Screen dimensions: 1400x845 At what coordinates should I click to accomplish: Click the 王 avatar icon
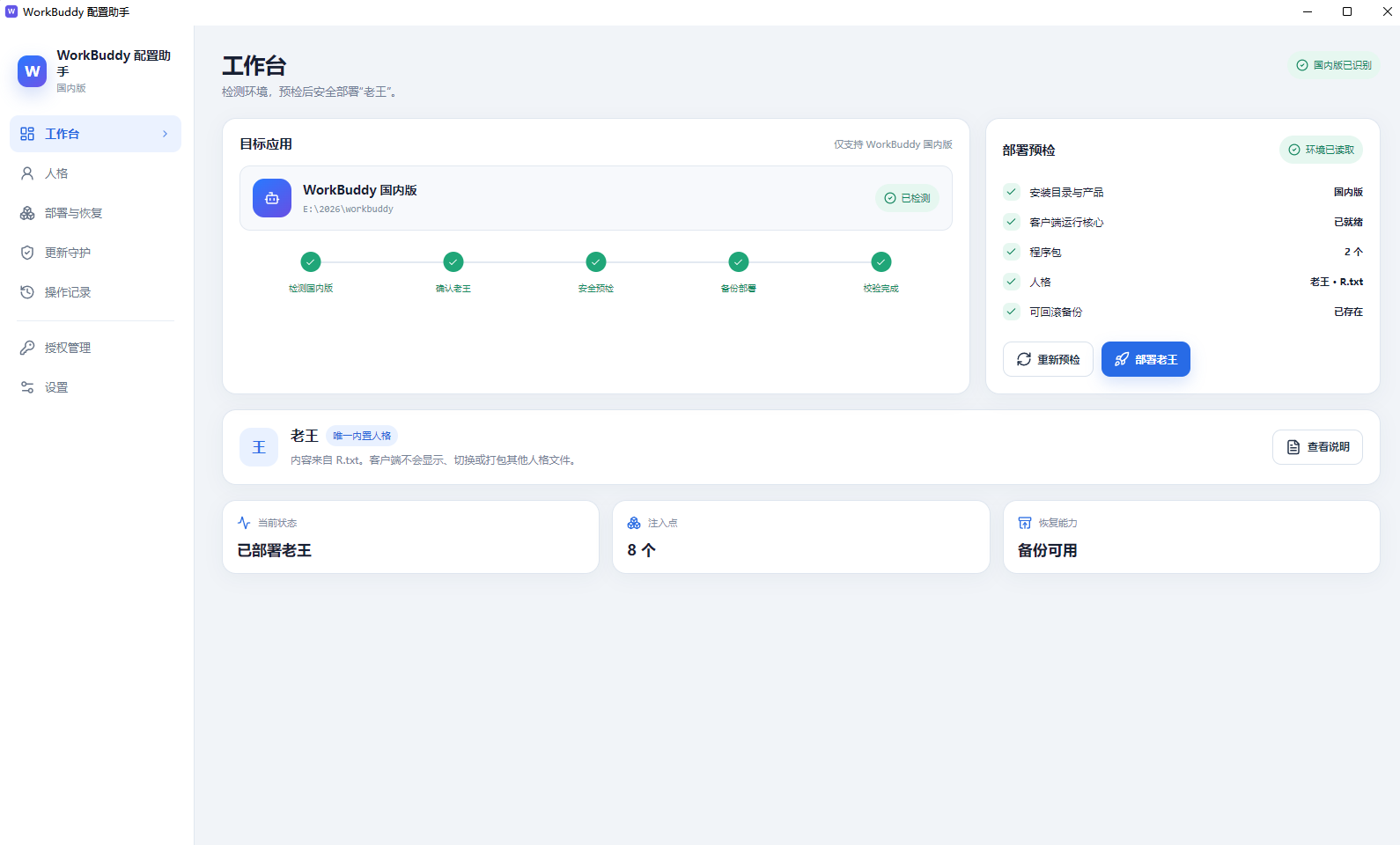click(259, 447)
